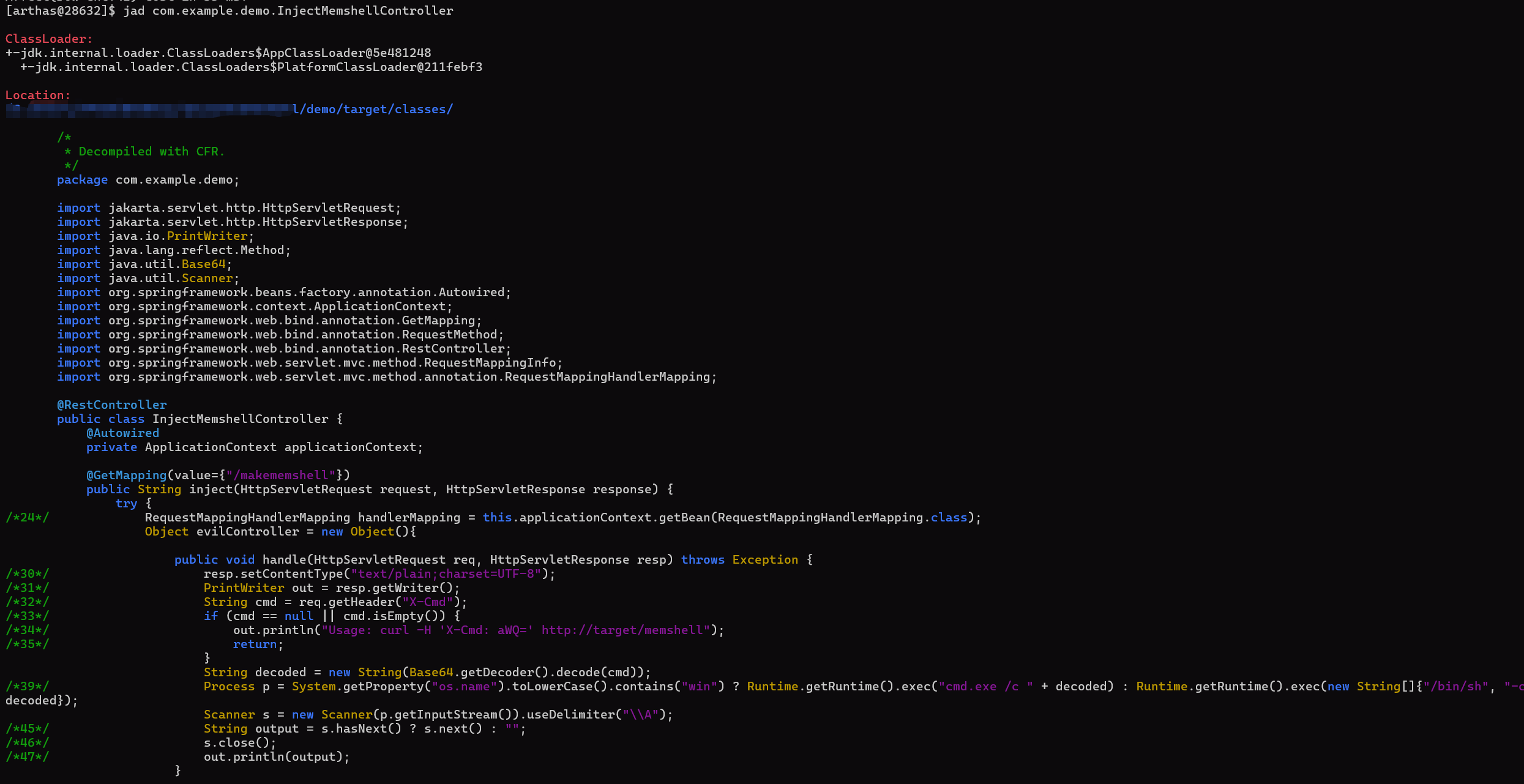This screenshot has width=1524, height=784.
Task: Click the "/makememshell" mapping string
Action: pos(281,475)
